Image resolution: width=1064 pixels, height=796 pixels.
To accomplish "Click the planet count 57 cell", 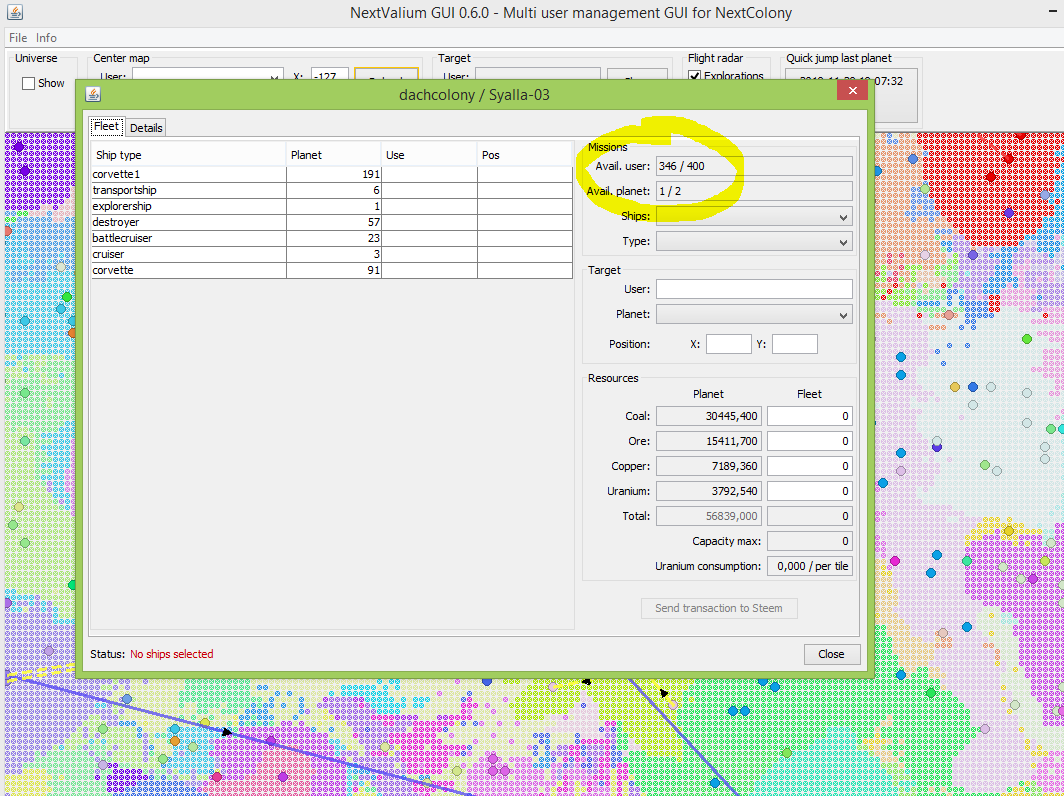I will pyautogui.click(x=333, y=223).
